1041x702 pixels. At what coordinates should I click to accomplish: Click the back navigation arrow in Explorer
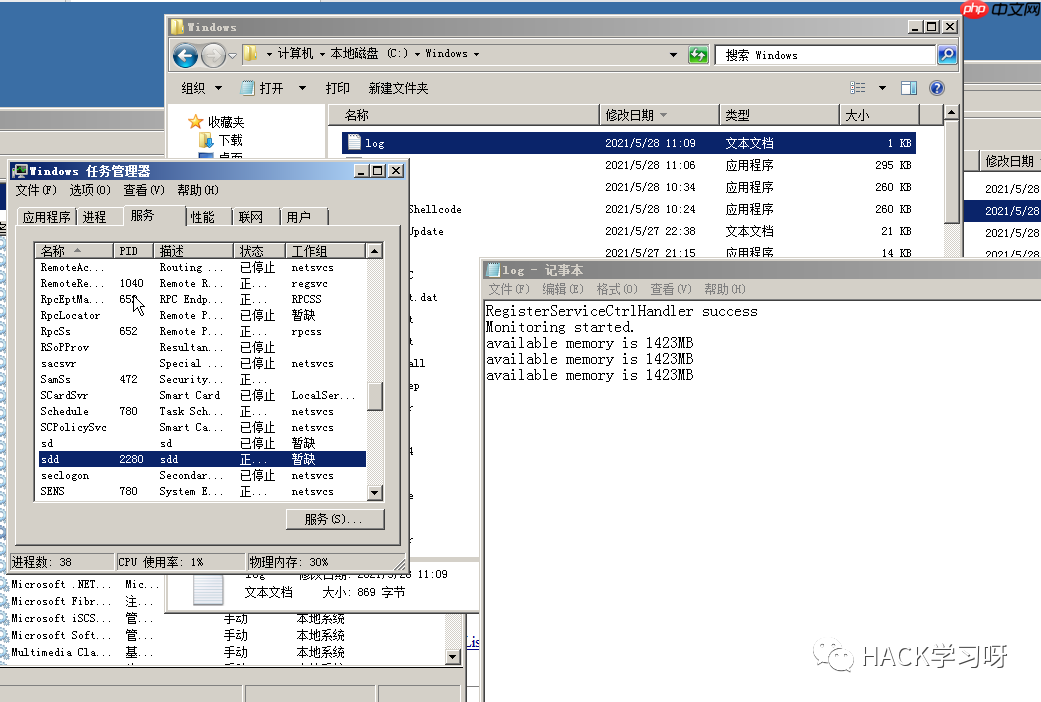click(x=184, y=55)
